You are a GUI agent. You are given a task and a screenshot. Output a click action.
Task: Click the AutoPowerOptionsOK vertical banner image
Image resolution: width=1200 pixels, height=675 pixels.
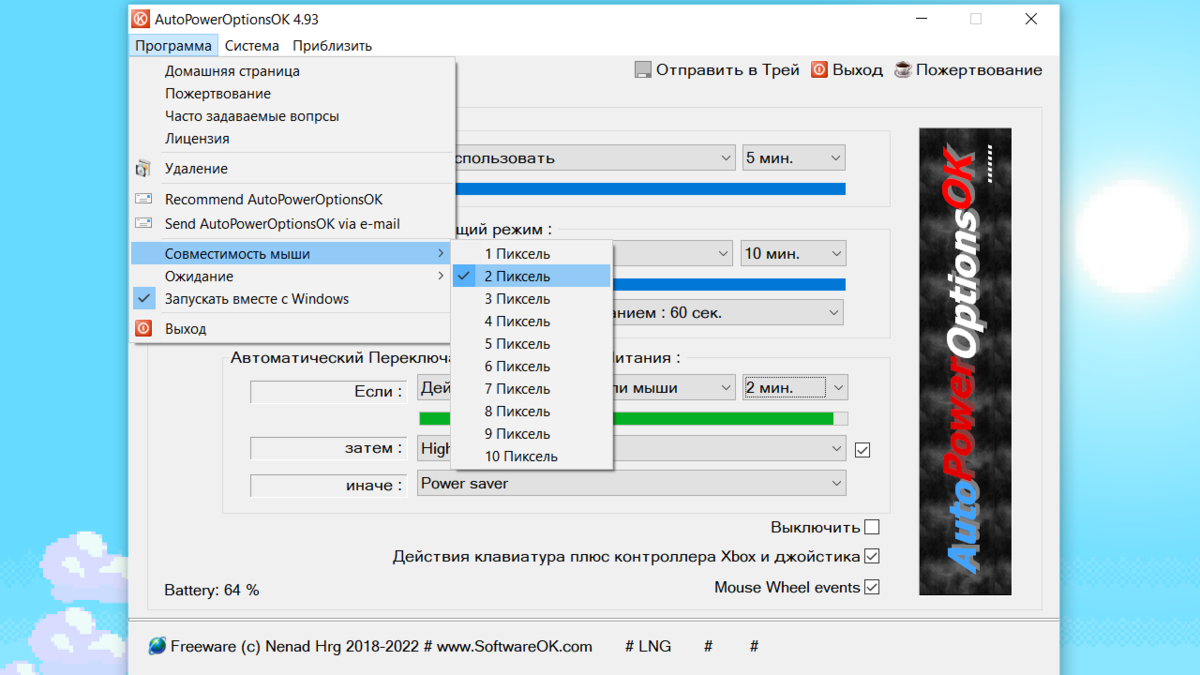[x=965, y=361]
